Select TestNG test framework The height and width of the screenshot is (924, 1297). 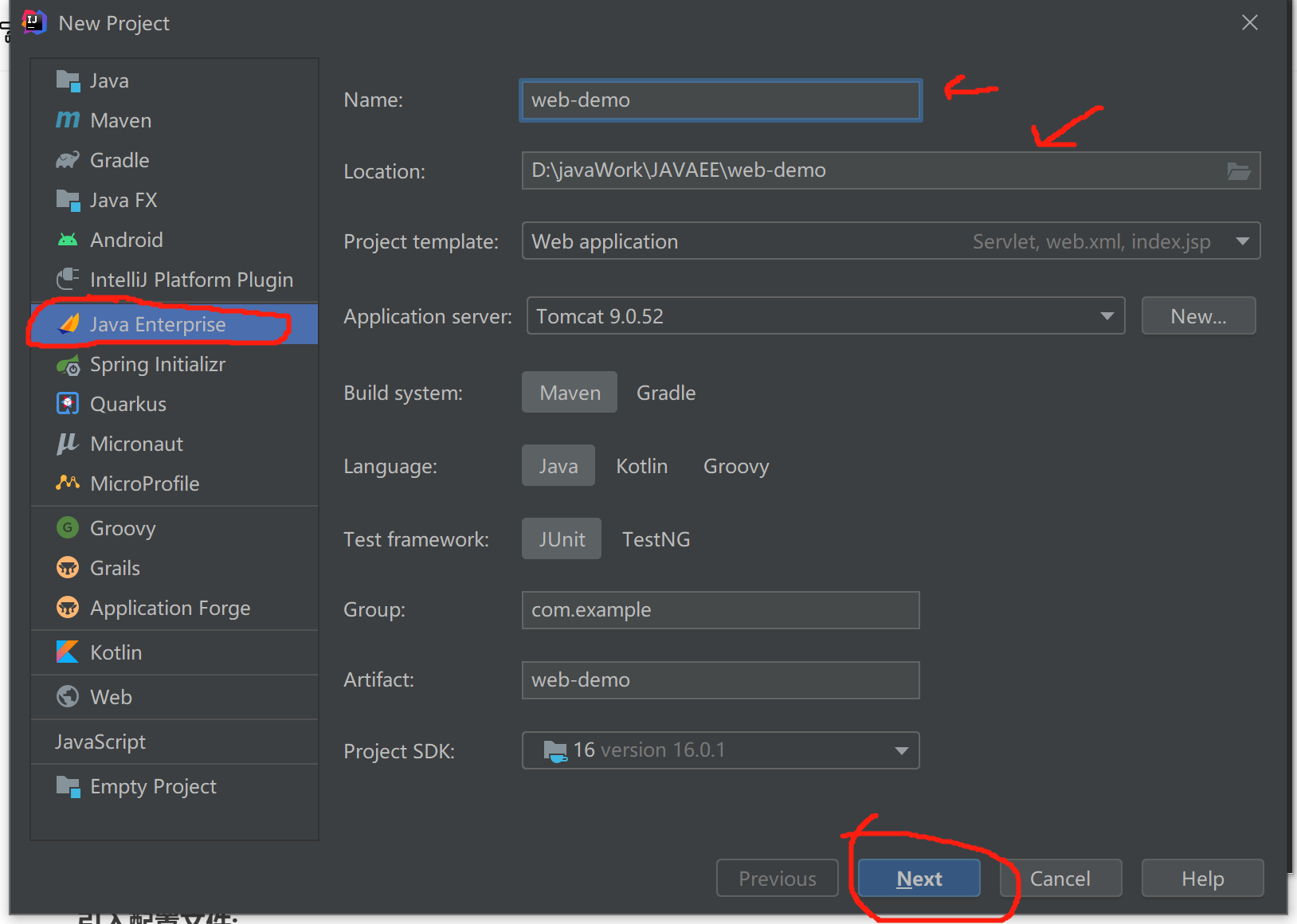click(x=656, y=539)
